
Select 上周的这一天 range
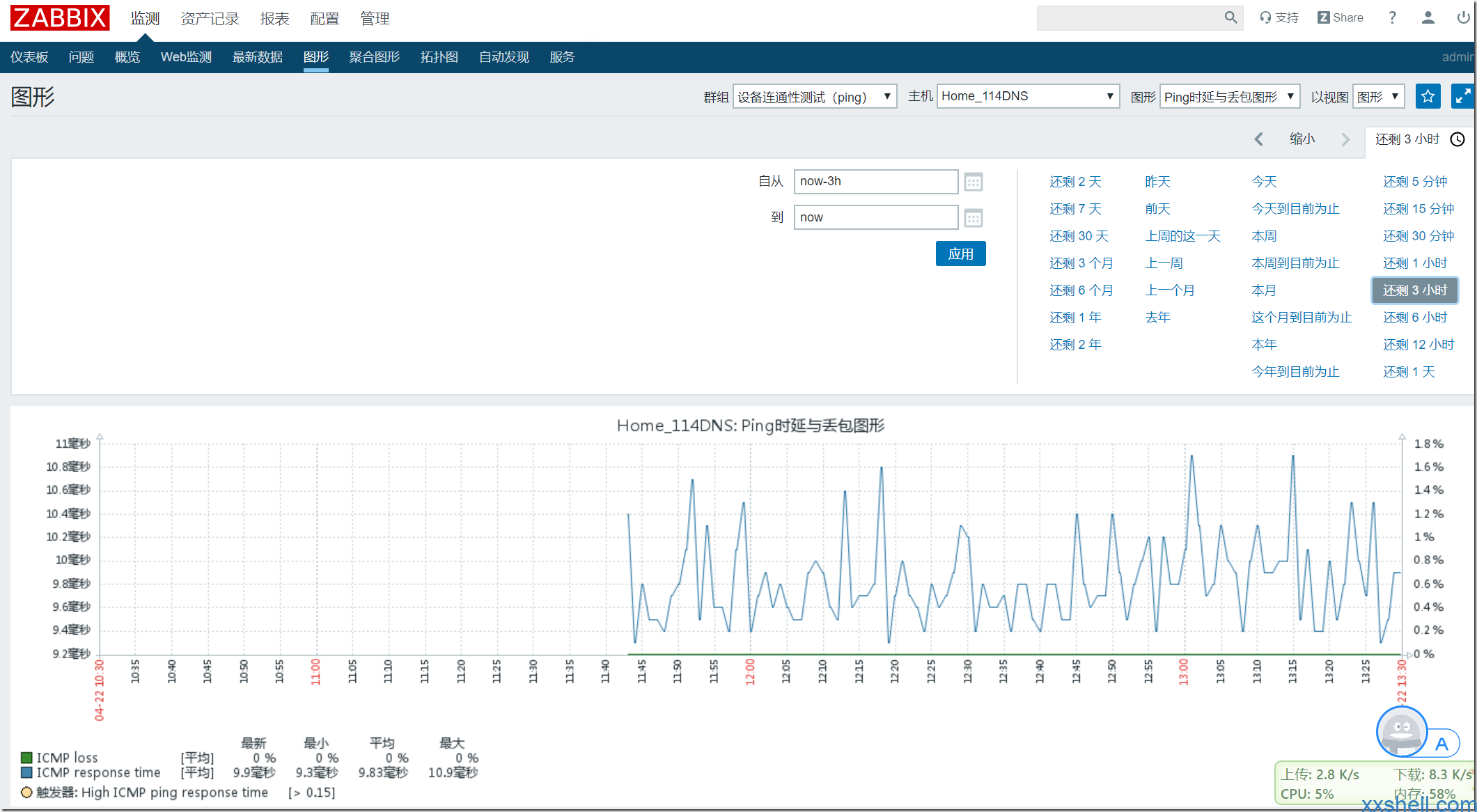tap(1183, 236)
